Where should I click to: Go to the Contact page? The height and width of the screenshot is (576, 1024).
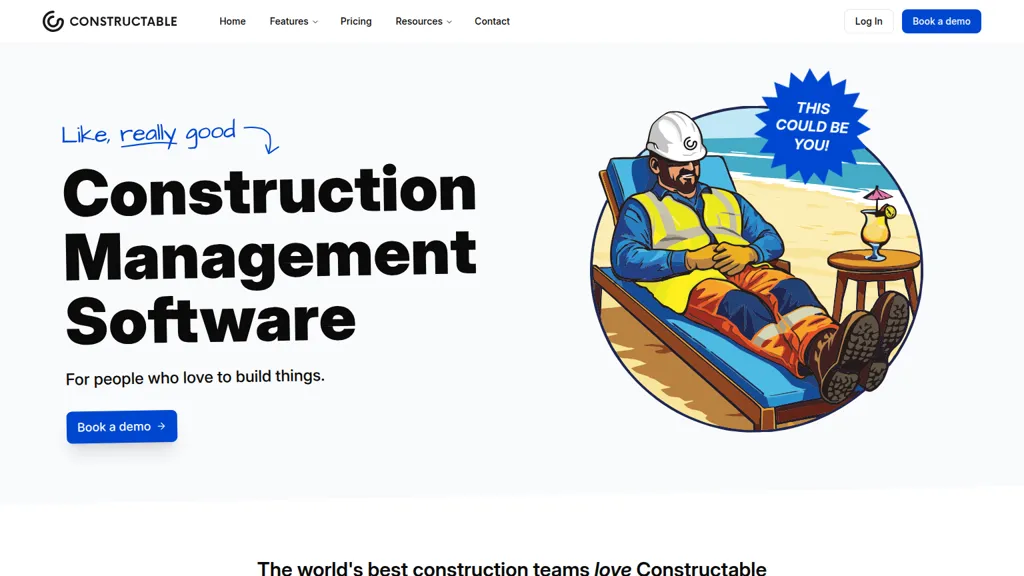coord(492,22)
